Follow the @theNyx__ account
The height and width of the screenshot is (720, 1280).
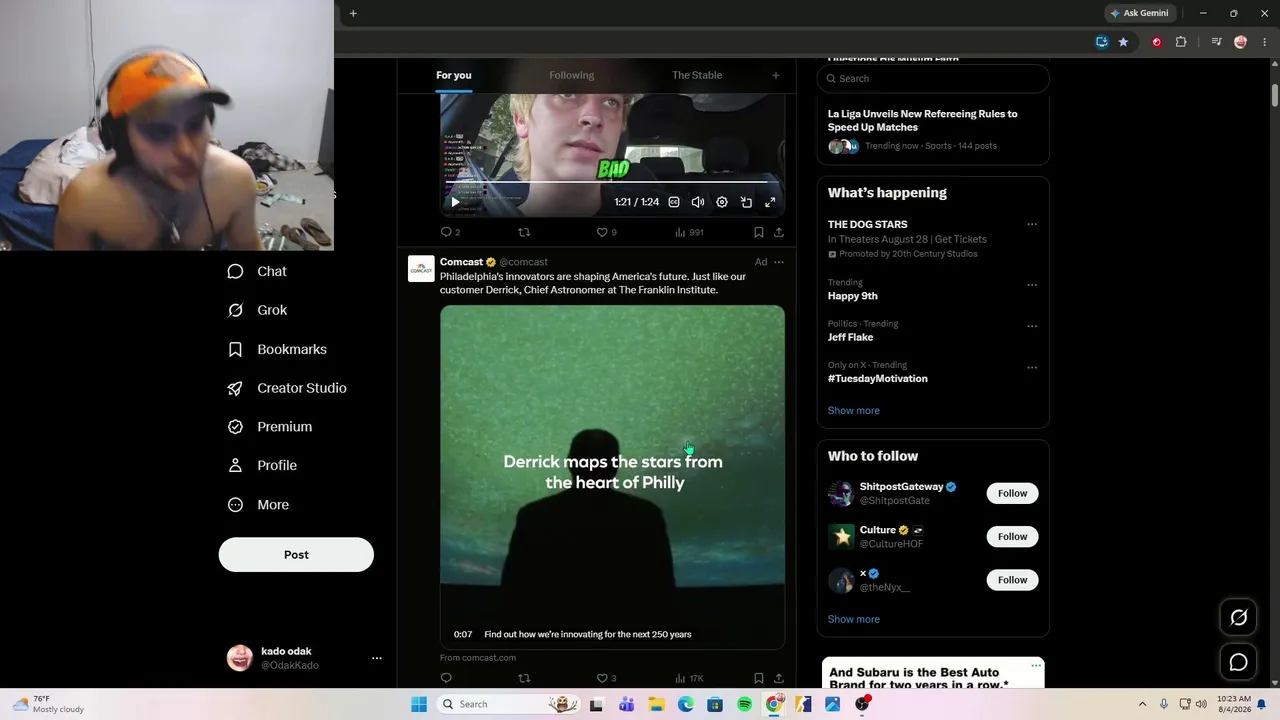tap(1012, 580)
